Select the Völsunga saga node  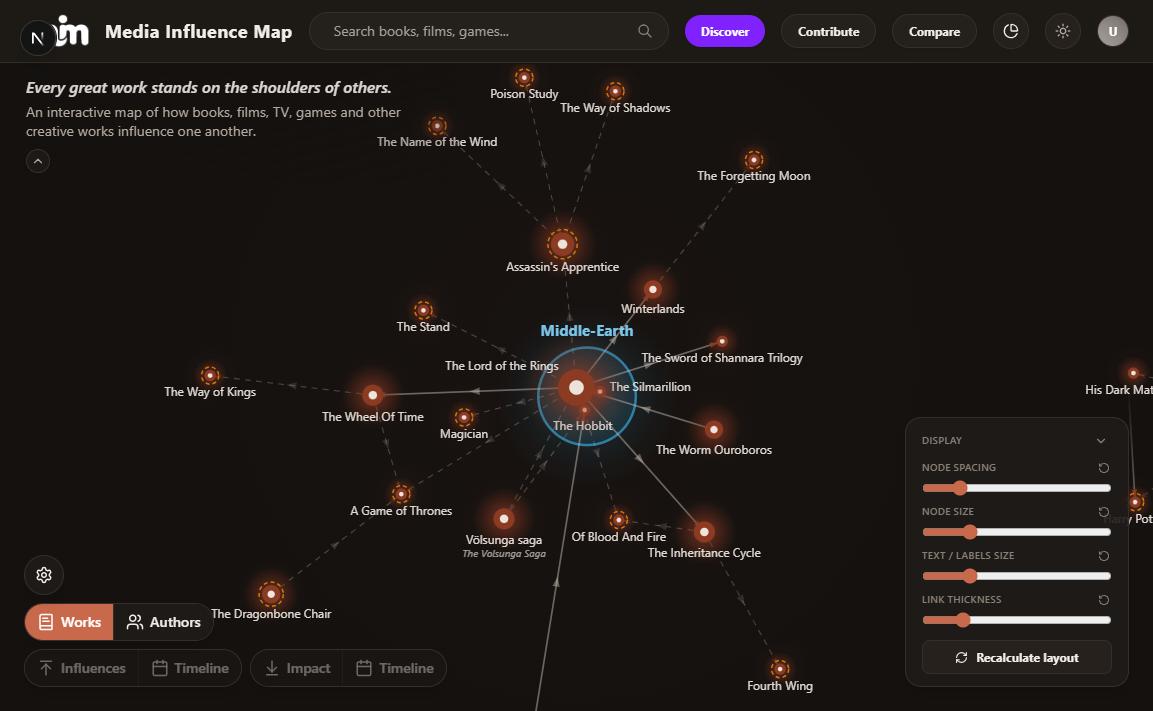click(504, 519)
